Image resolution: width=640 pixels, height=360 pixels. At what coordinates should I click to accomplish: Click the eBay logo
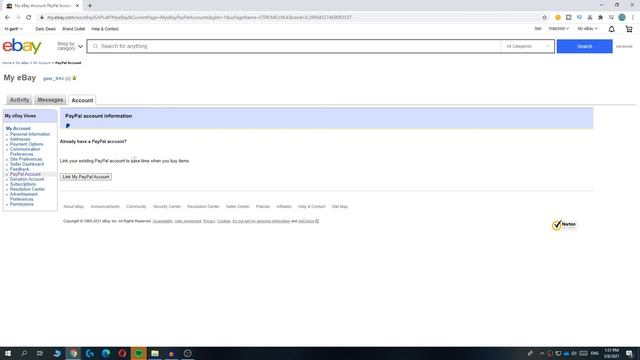(22, 46)
